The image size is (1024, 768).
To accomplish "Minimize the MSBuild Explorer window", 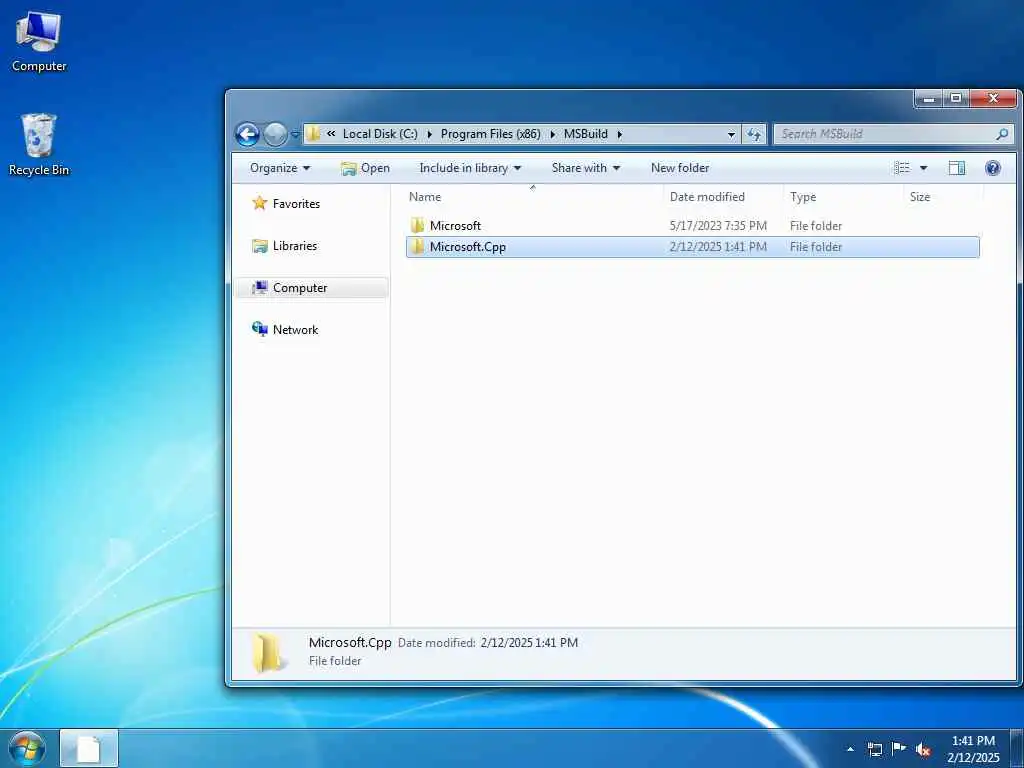I will click(x=928, y=99).
